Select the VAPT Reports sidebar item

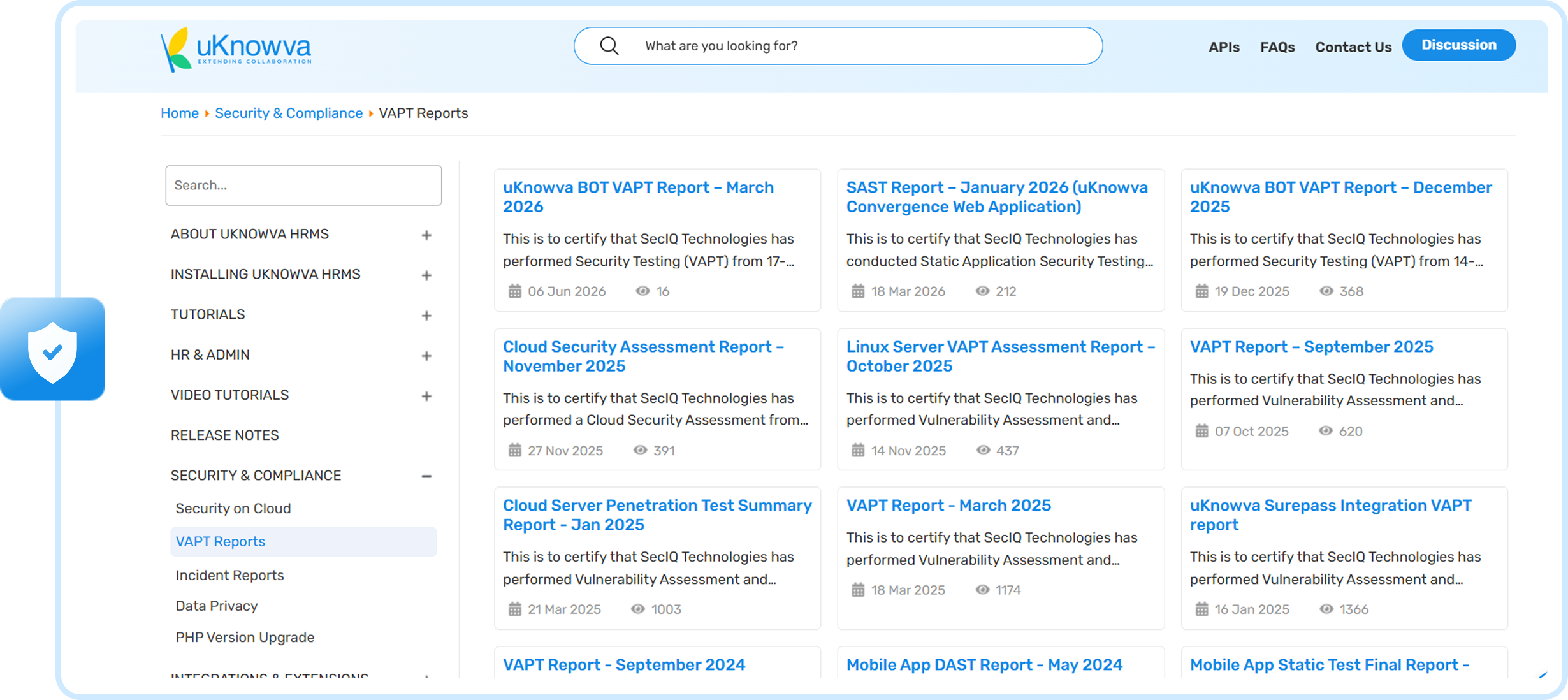coord(303,542)
